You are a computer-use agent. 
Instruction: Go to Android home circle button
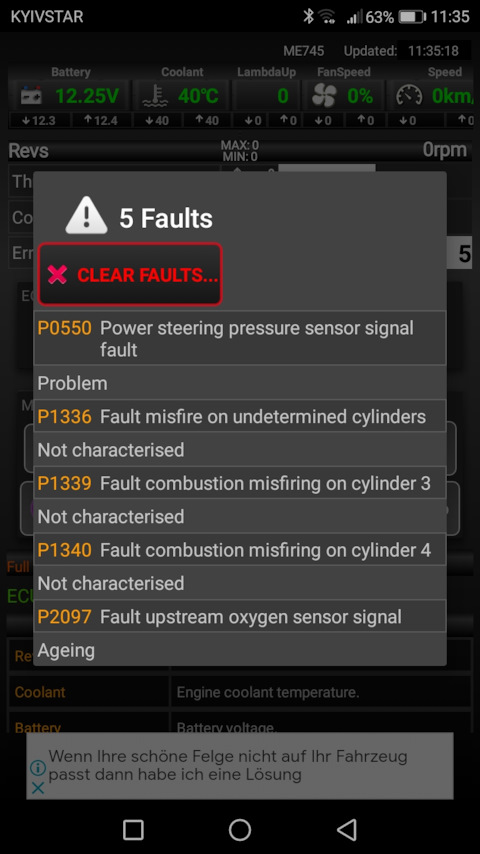tap(240, 830)
